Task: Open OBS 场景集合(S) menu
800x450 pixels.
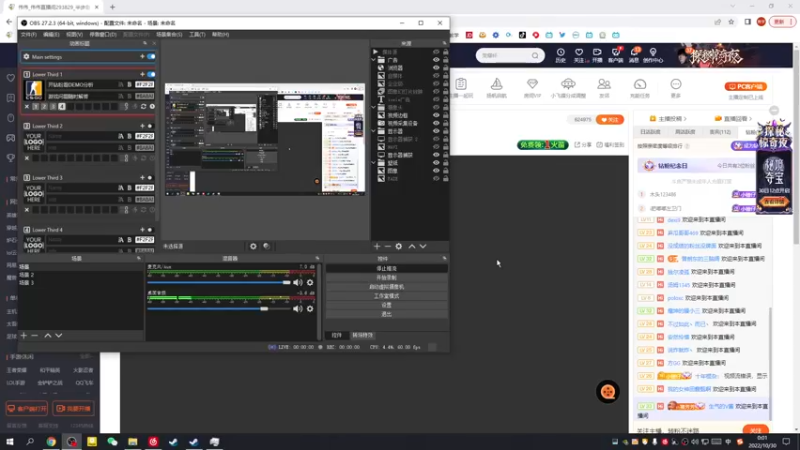Action: coord(169,35)
